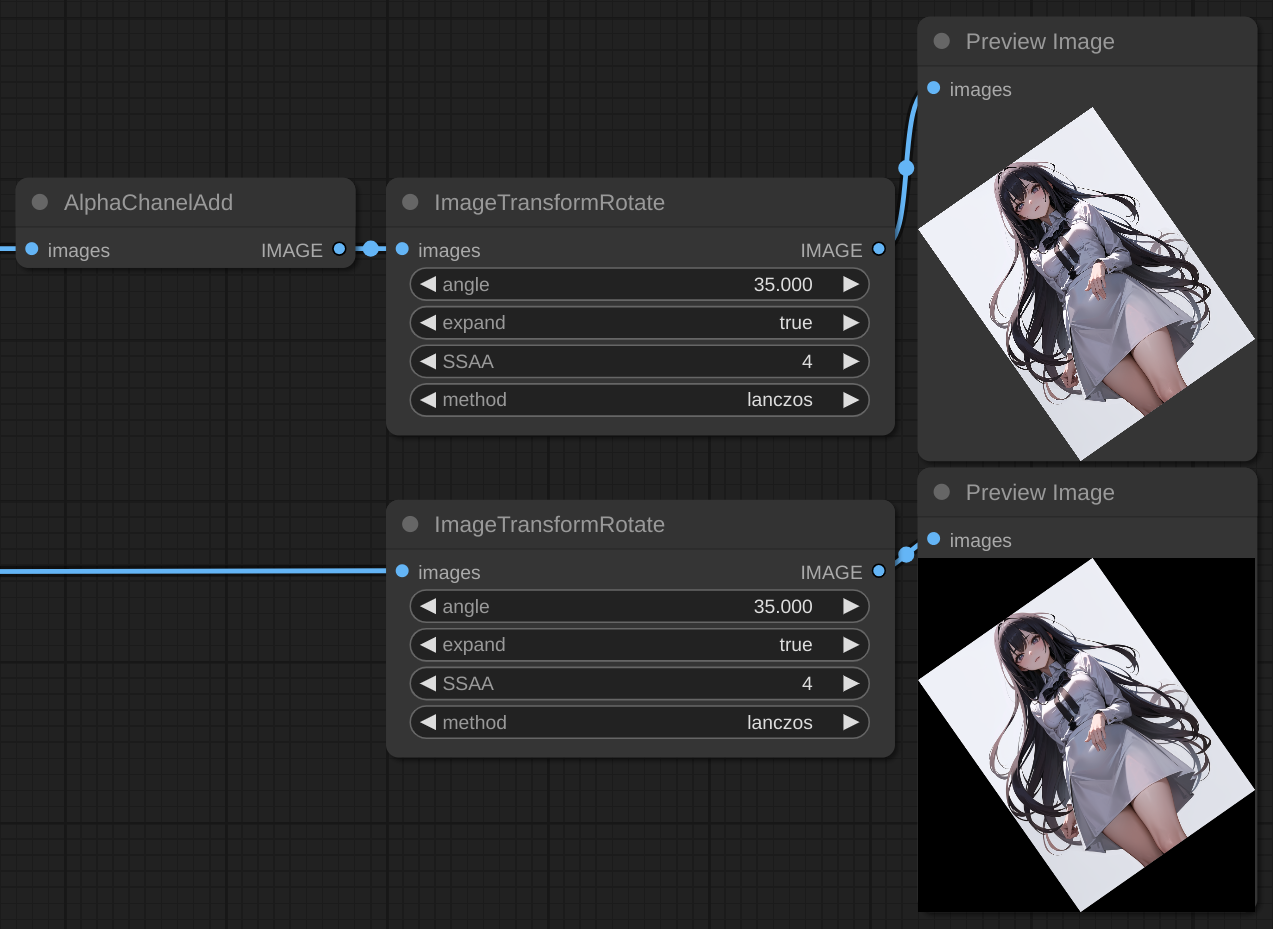Click the top Preview Image images input socket
The image size is (1273, 929).
(933, 88)
